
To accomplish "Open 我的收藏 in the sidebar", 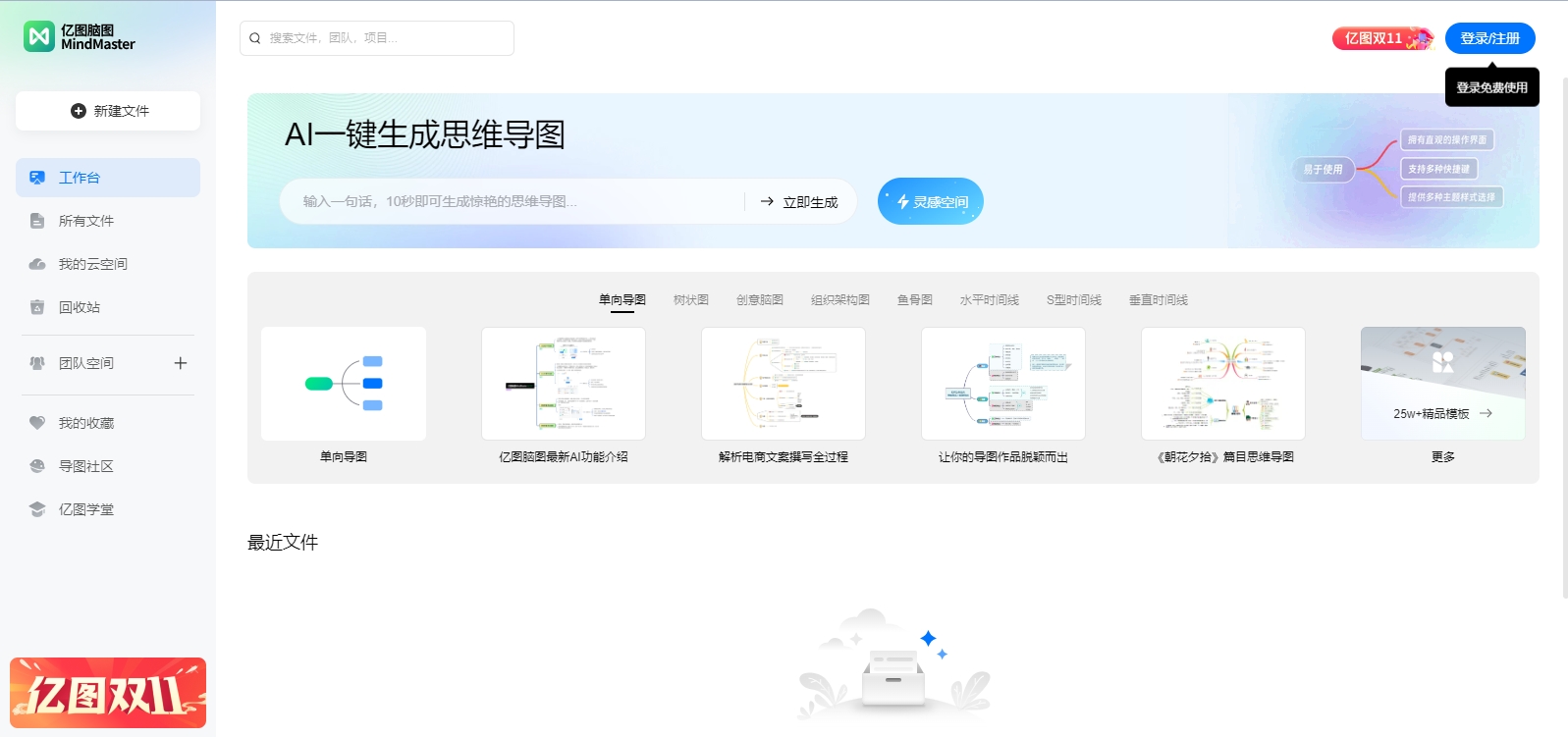I will [x=108, y=423].
